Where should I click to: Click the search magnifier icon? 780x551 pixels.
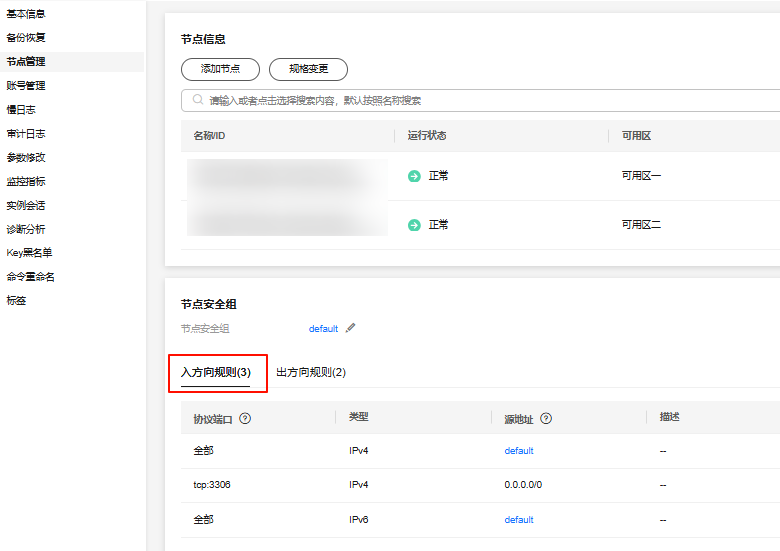pos(195,101)
